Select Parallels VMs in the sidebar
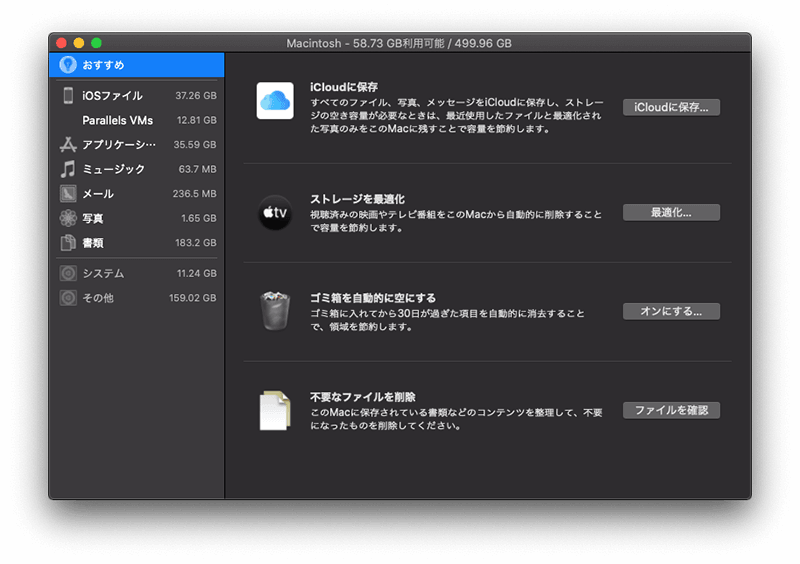 point(137,120)
